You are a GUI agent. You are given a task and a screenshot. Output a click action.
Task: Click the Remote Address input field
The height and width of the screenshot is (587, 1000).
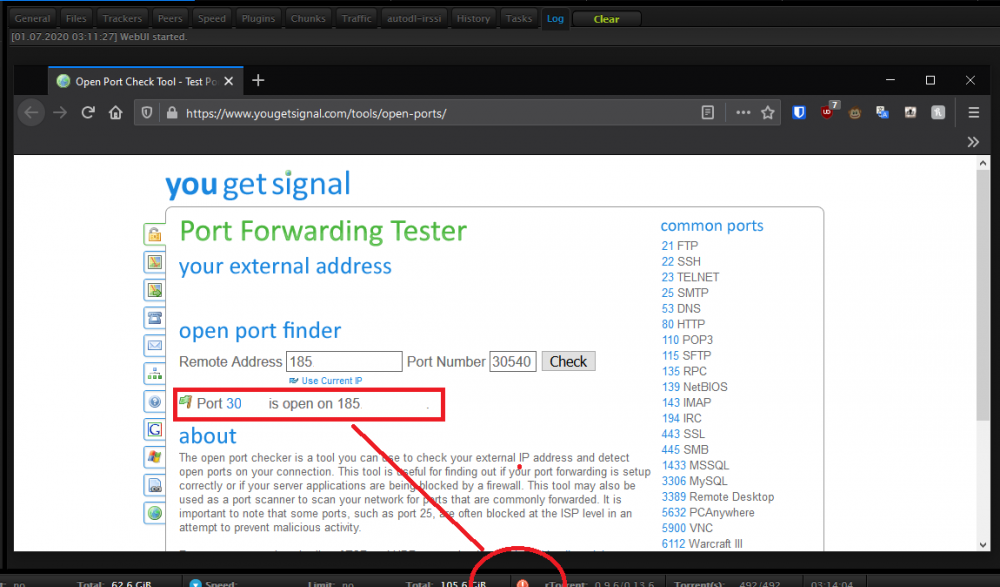point(344,362)
